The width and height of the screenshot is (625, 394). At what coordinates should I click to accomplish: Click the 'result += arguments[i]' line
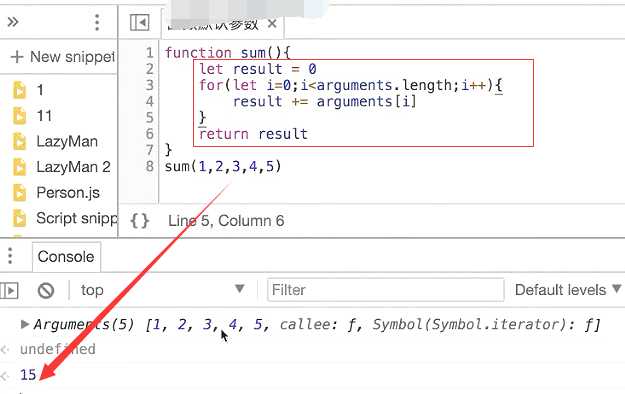[x=324, y=101]
